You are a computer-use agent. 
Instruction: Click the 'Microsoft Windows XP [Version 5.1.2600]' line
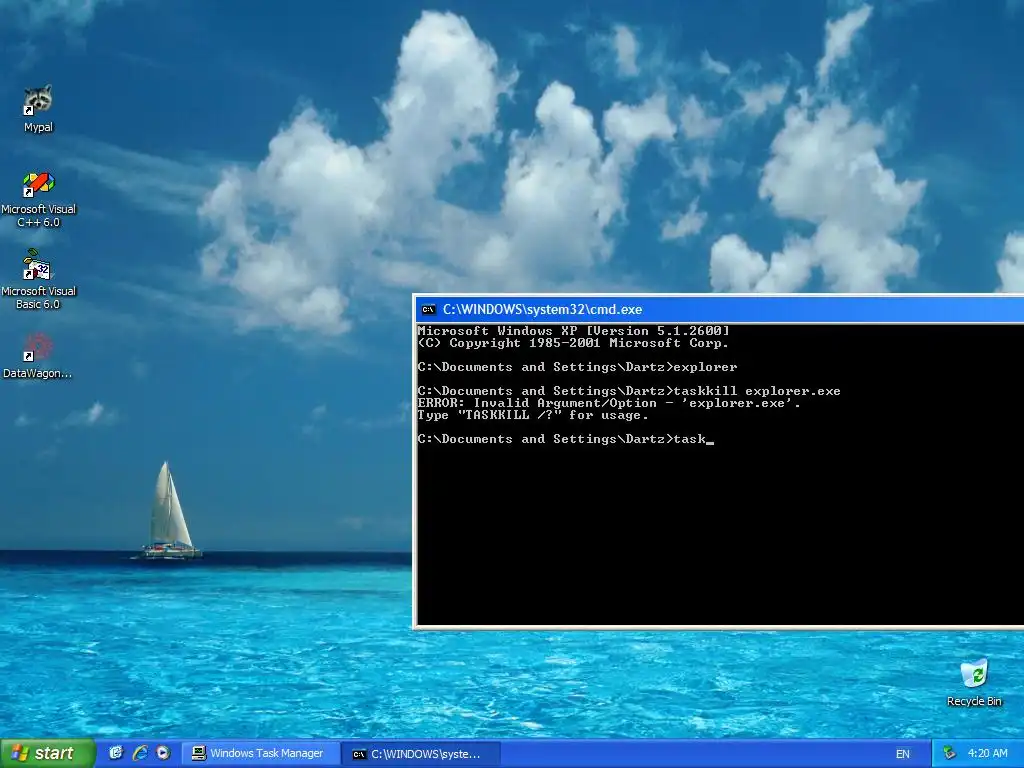point(573,331)
